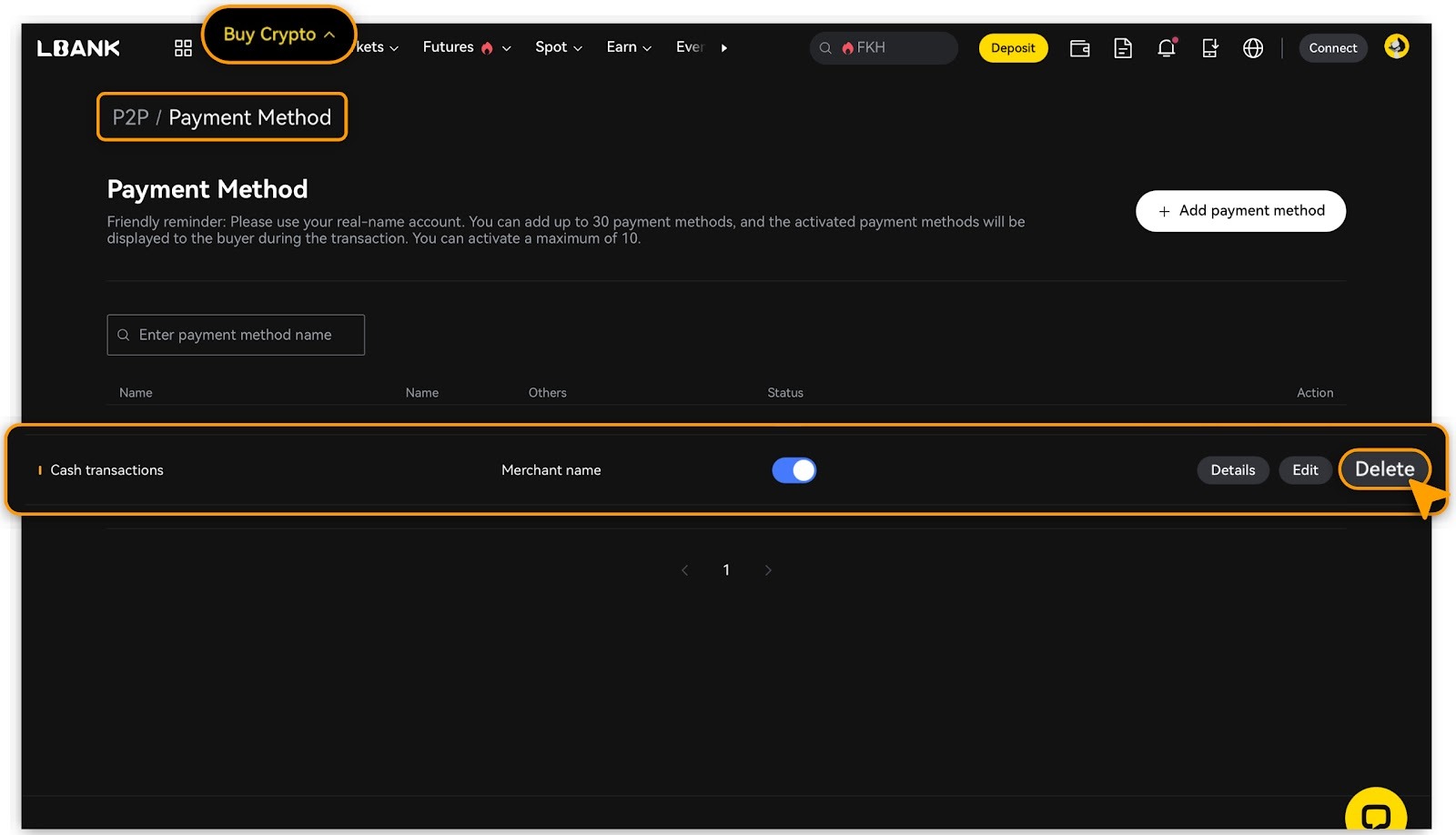Open the notifications bell icon
This screenshot has width=1456, height=835.
coord(1166,48)
